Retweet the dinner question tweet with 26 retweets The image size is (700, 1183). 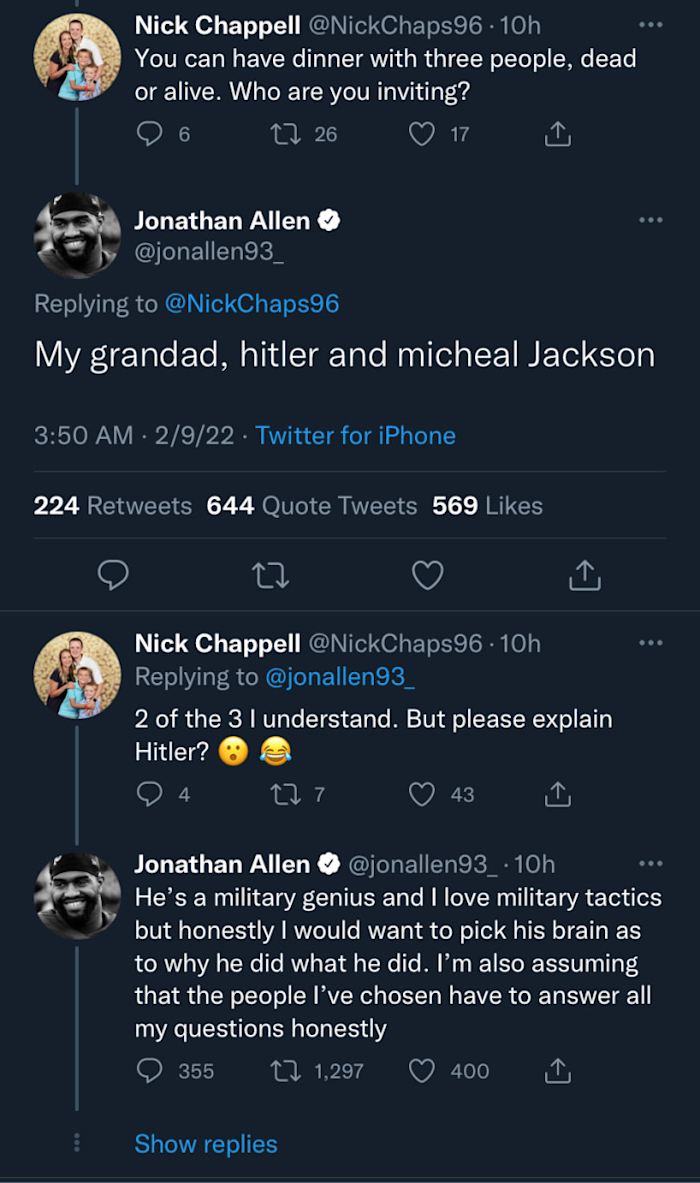(280, 133)
